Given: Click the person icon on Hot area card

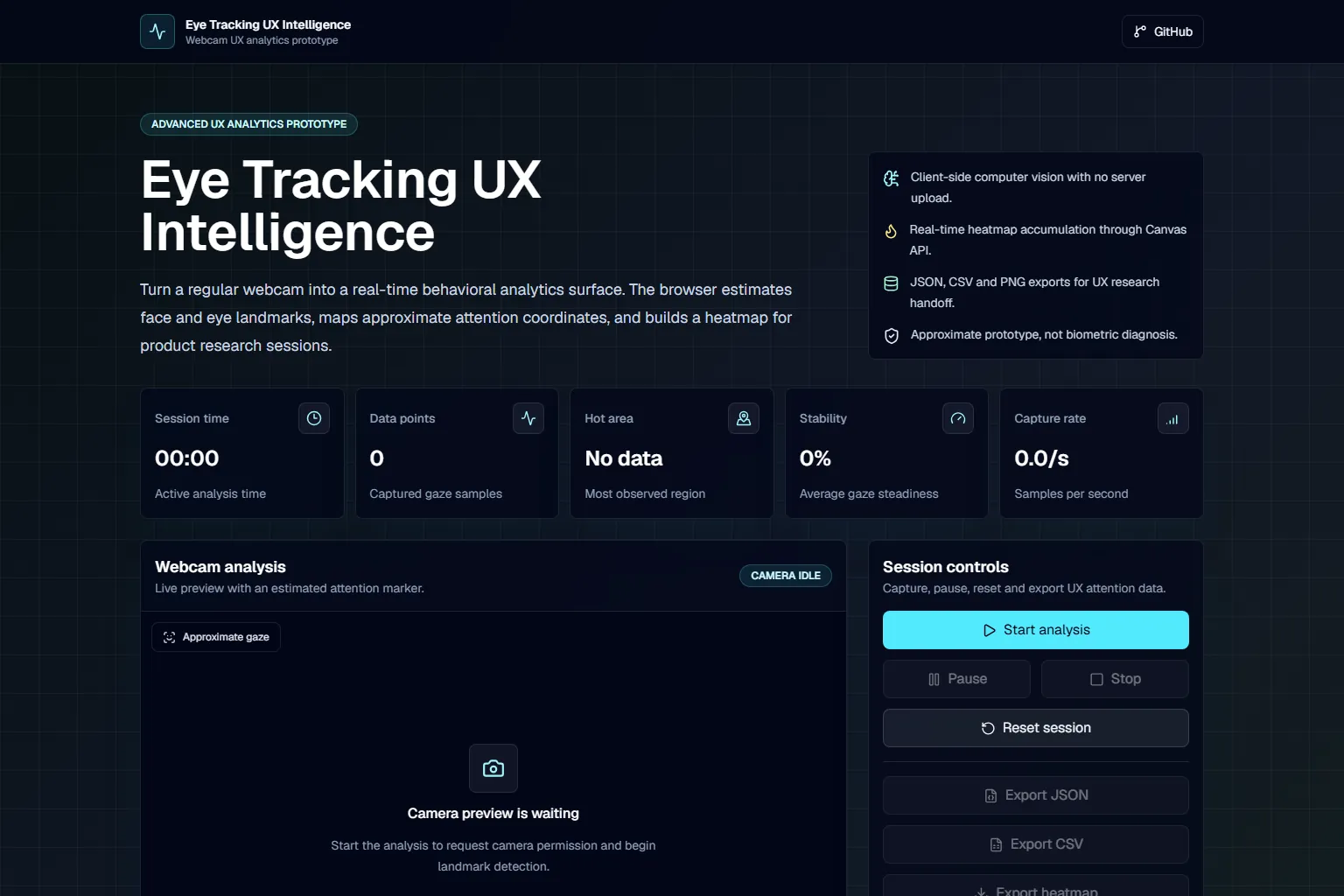Looking at the screenshot, I should pyautogui.click(x=744, y=418).
